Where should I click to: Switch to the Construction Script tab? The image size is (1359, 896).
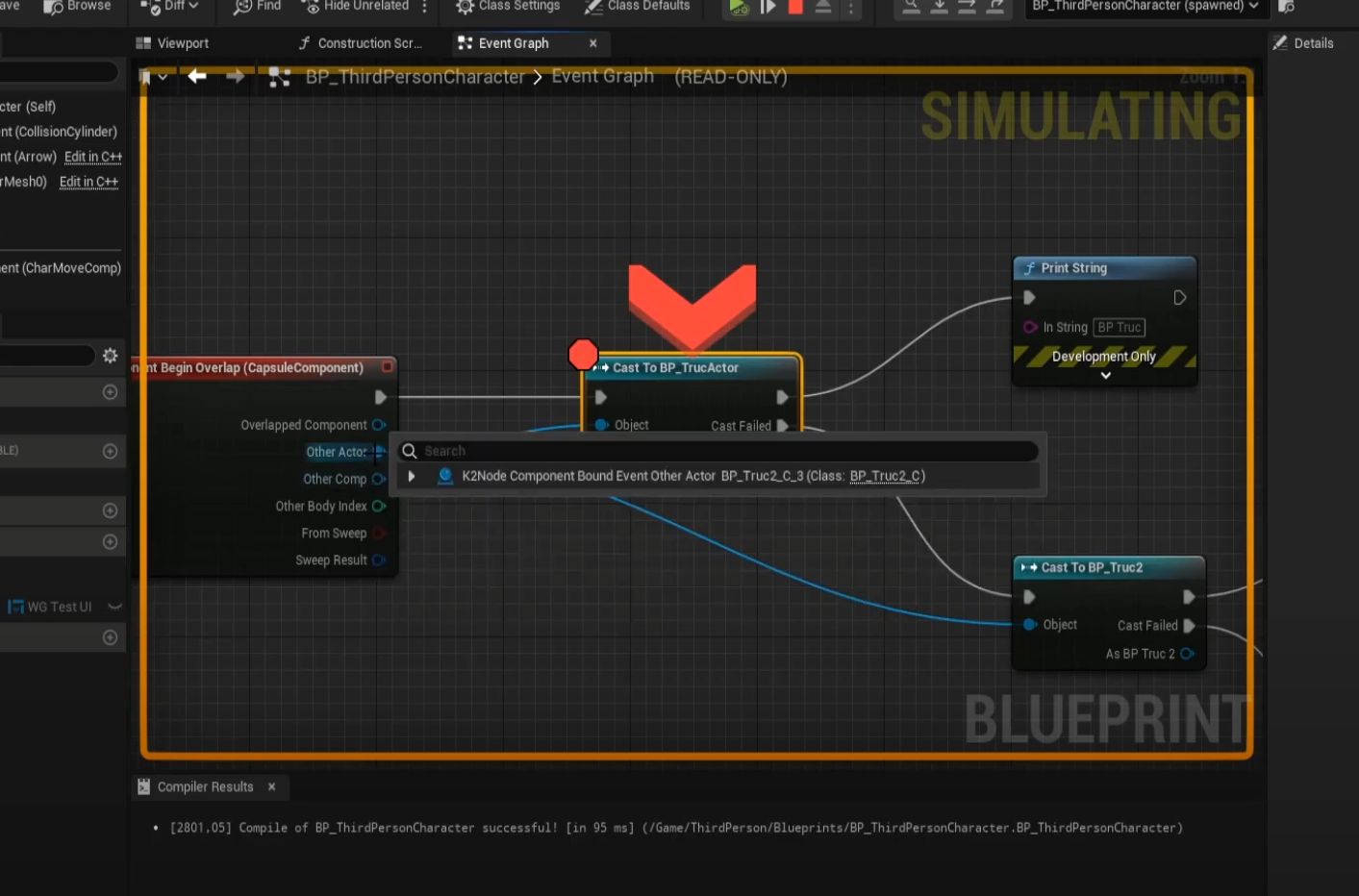tap(361, 43)
